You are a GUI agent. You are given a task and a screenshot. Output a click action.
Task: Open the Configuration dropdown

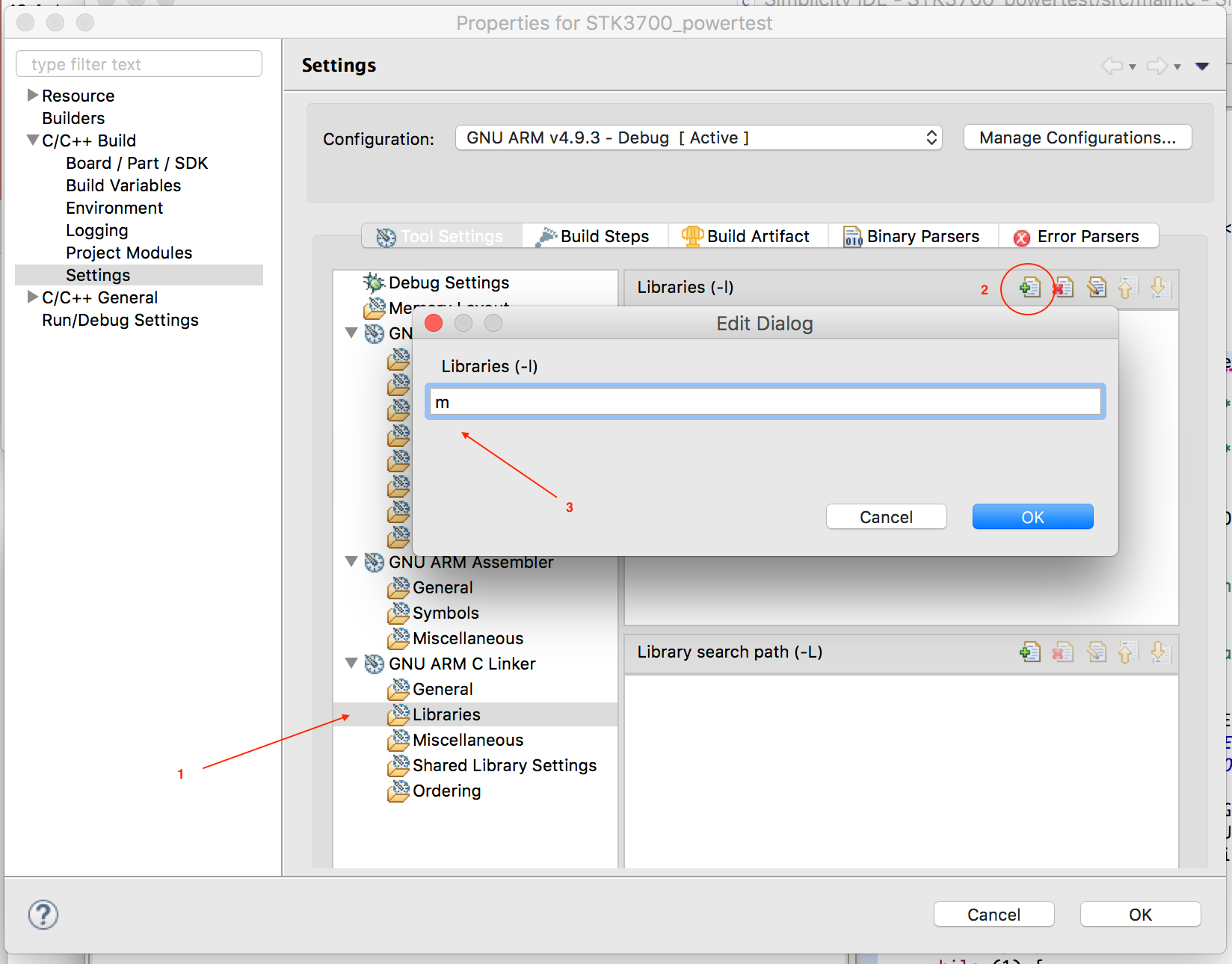pyautogui.click(x=698, y=138)
